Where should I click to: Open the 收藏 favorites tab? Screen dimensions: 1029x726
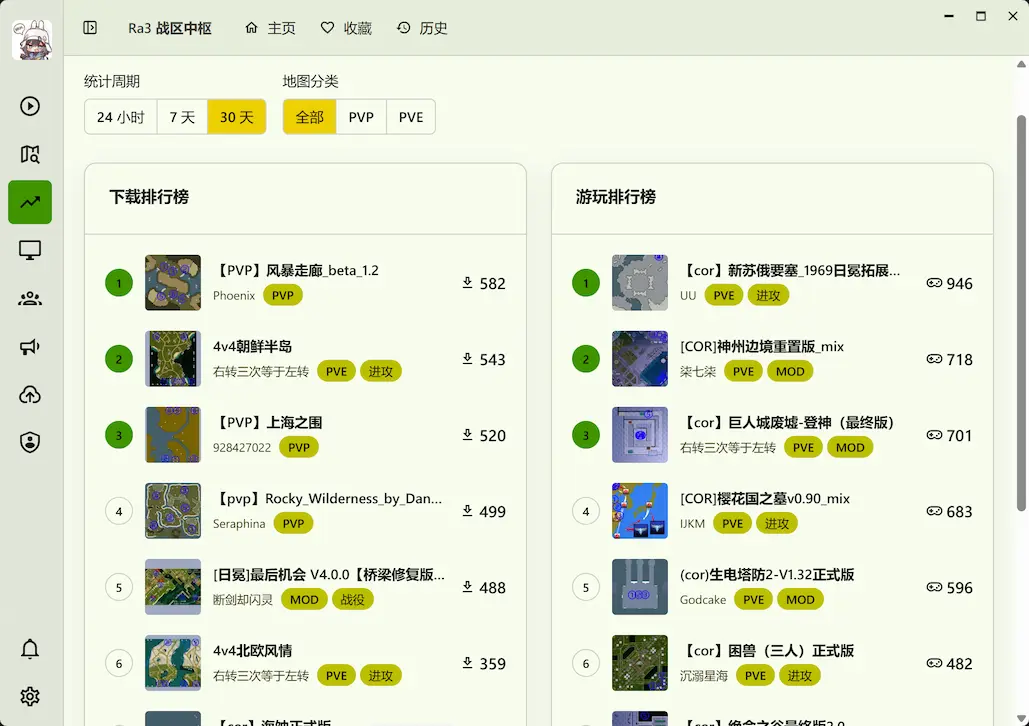point(346,28)
